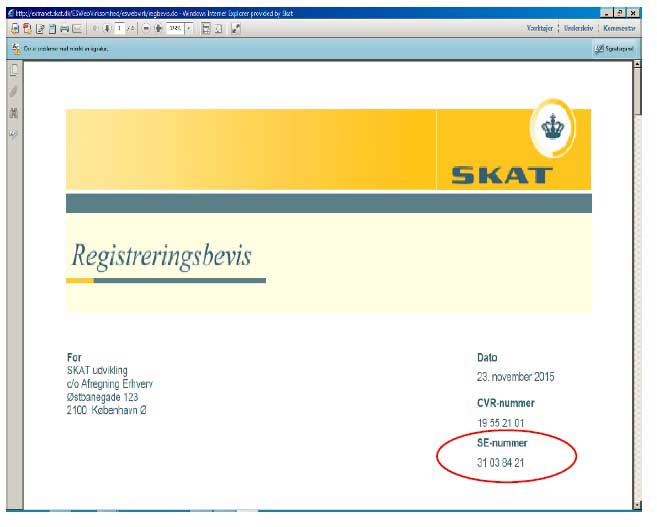Image resolution: width=657 pixels, height=527 pixels.
Task: Close the Internet Explorer window
Action: pos(633,13)
